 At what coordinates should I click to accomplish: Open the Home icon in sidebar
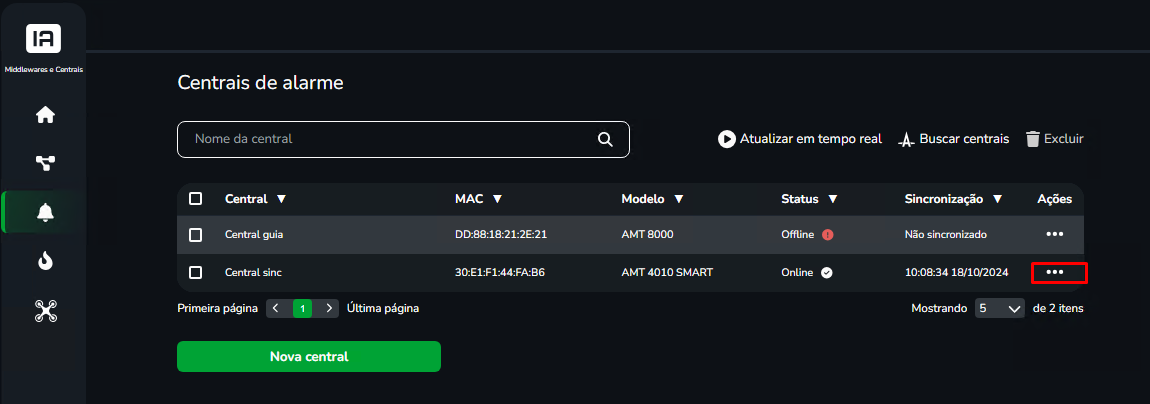(x=45, y=115)
